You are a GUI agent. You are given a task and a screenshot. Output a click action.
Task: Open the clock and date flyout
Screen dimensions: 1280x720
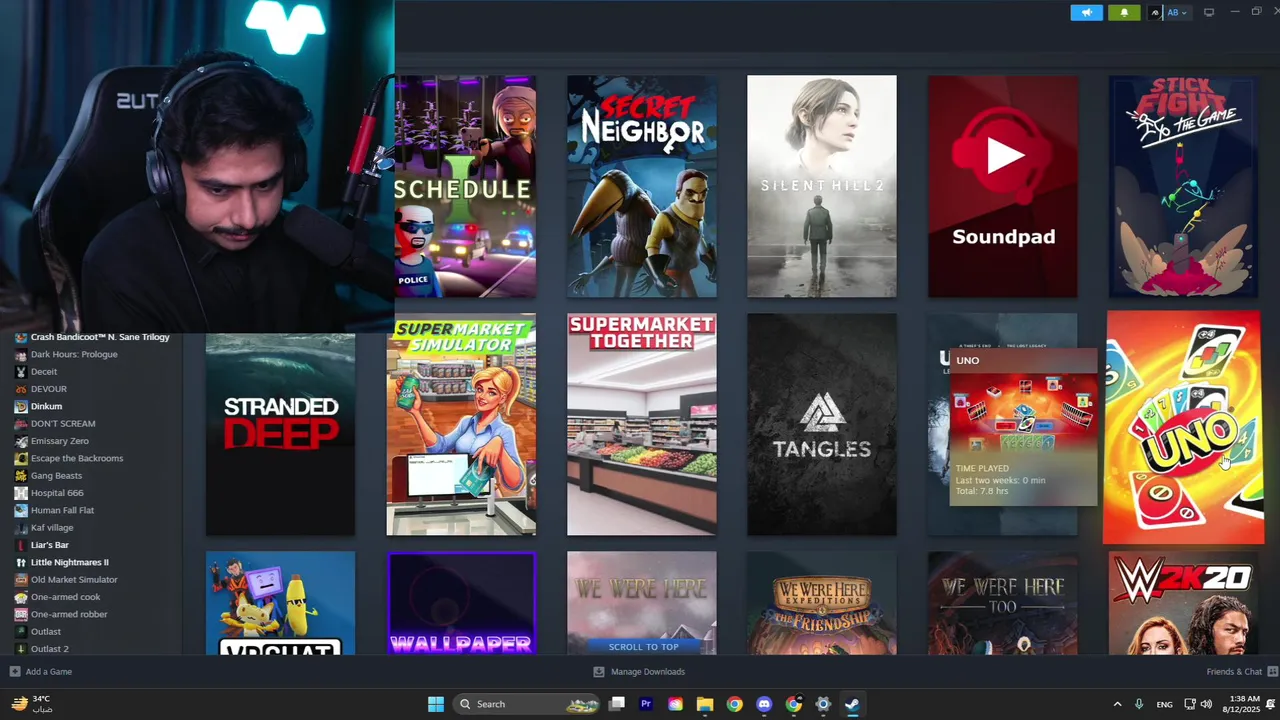click(1240, 704)
